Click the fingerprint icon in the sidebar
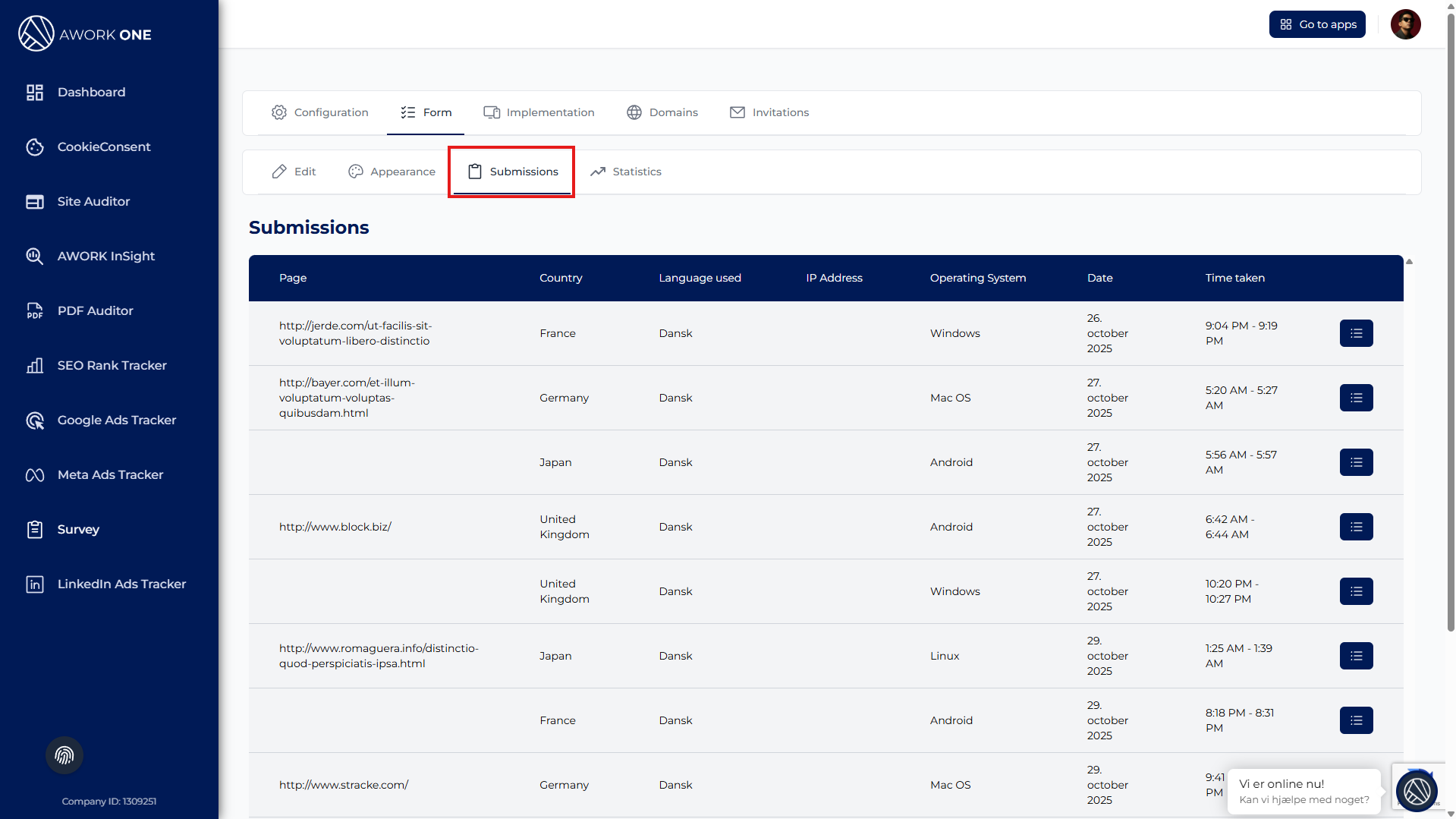 coord(64,755)
